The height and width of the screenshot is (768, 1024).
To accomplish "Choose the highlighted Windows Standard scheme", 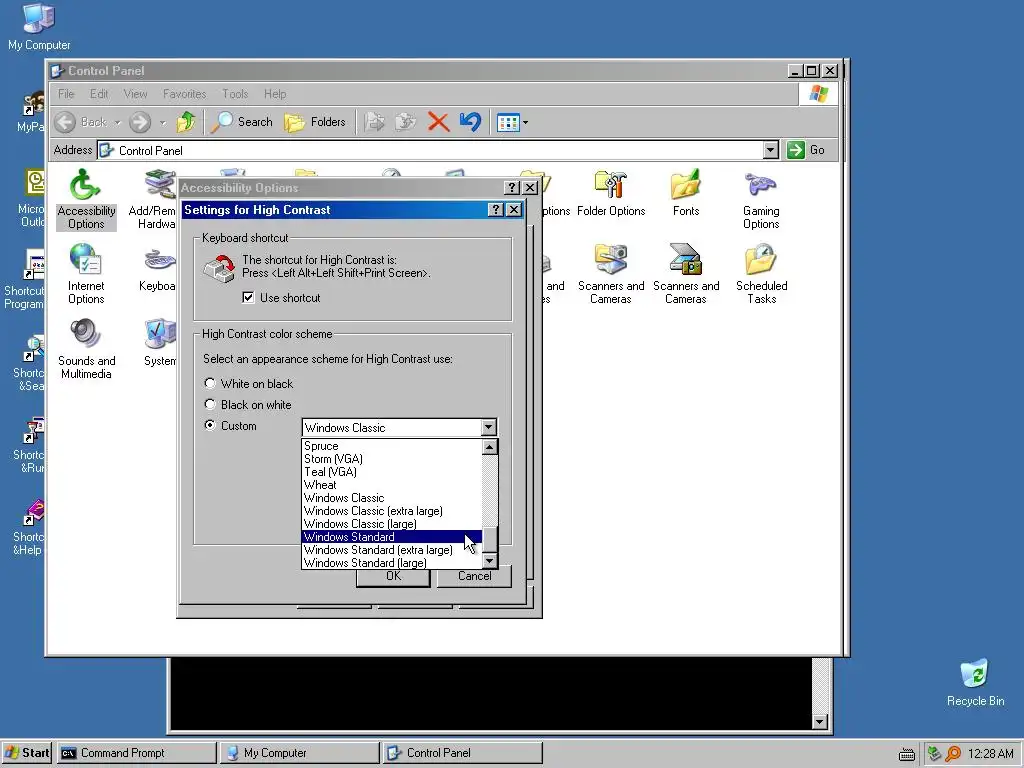I will 392,537.
